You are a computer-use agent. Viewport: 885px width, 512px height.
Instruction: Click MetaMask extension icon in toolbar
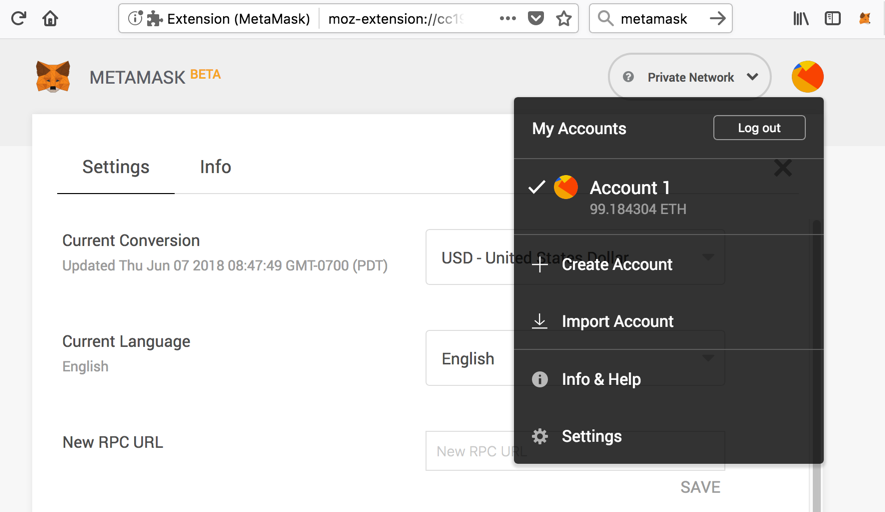(x=865, y=18)
